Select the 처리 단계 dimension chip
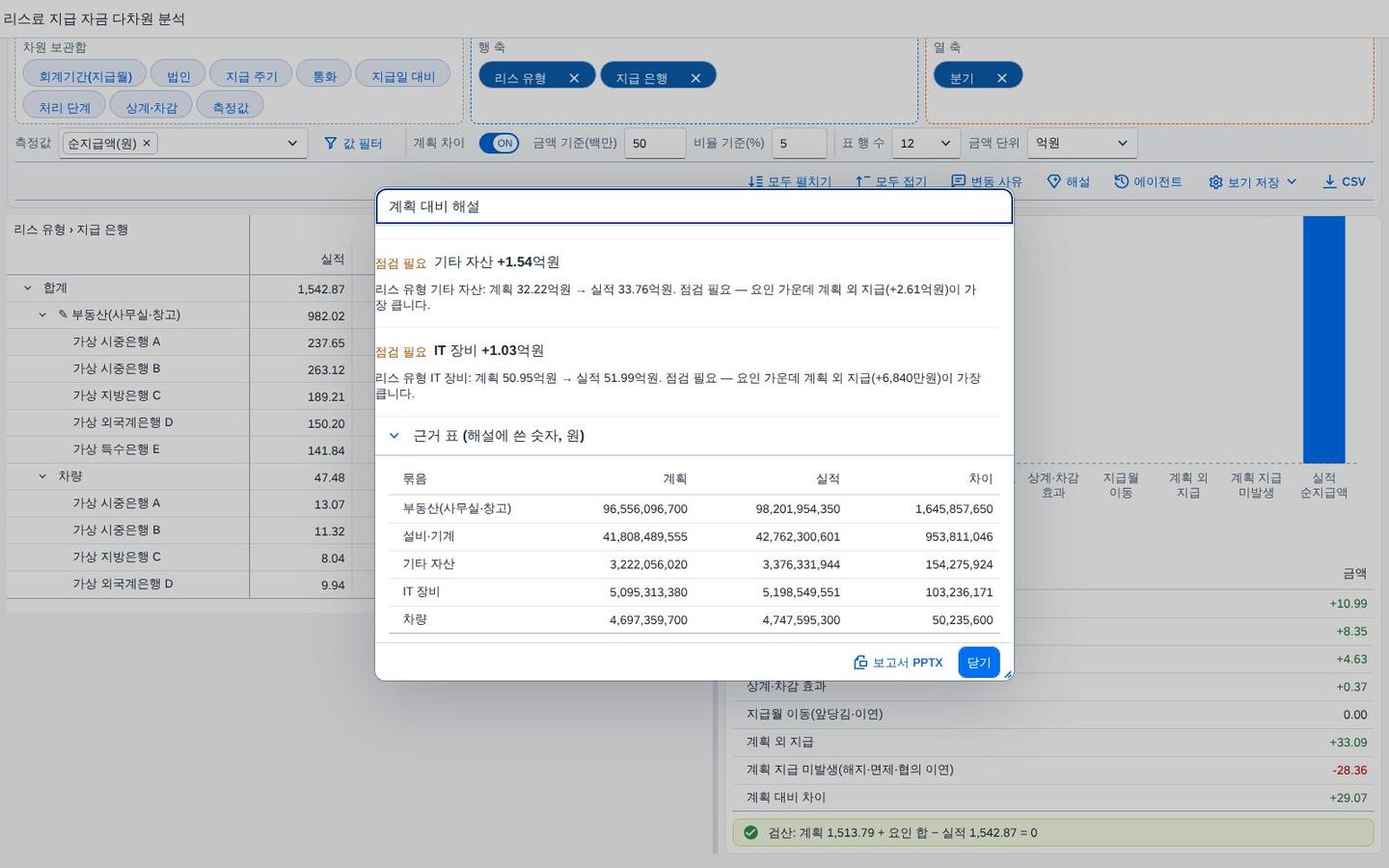 (x=65, y=106)
